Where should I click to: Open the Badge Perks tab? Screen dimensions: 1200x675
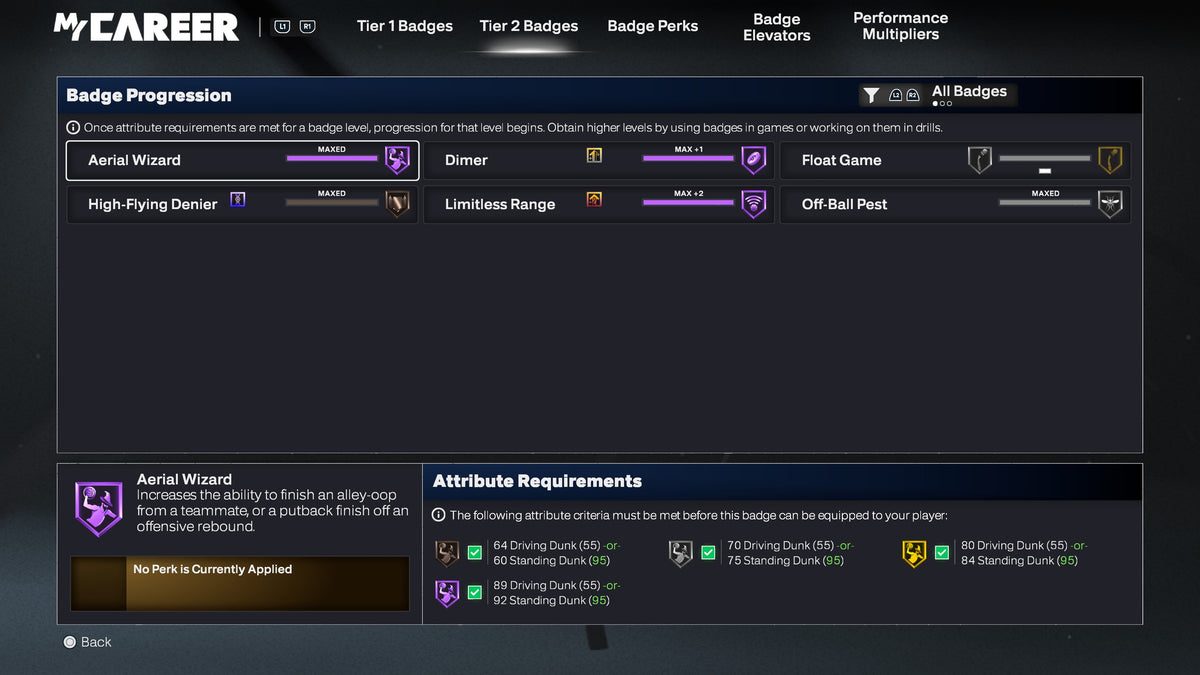point(652,26)
